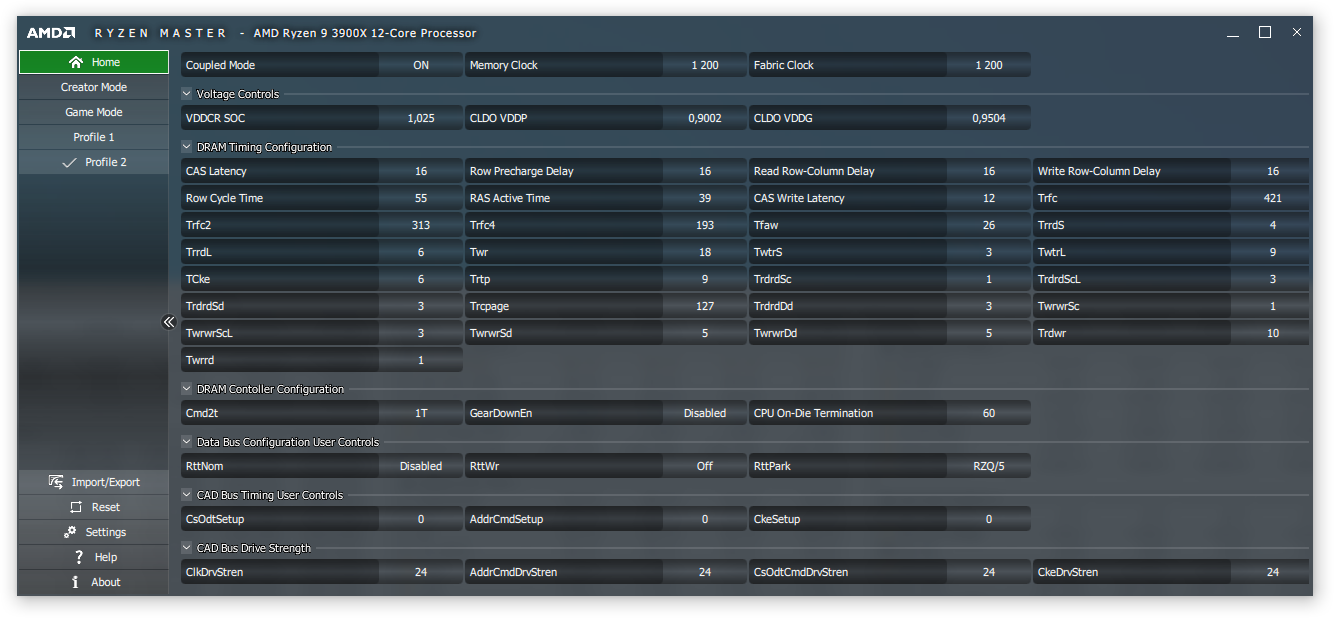Viewport: 1334px width, 618px height.
Task: Click the Home house icon
Action: pyautogui.click(x=76, y=62)
